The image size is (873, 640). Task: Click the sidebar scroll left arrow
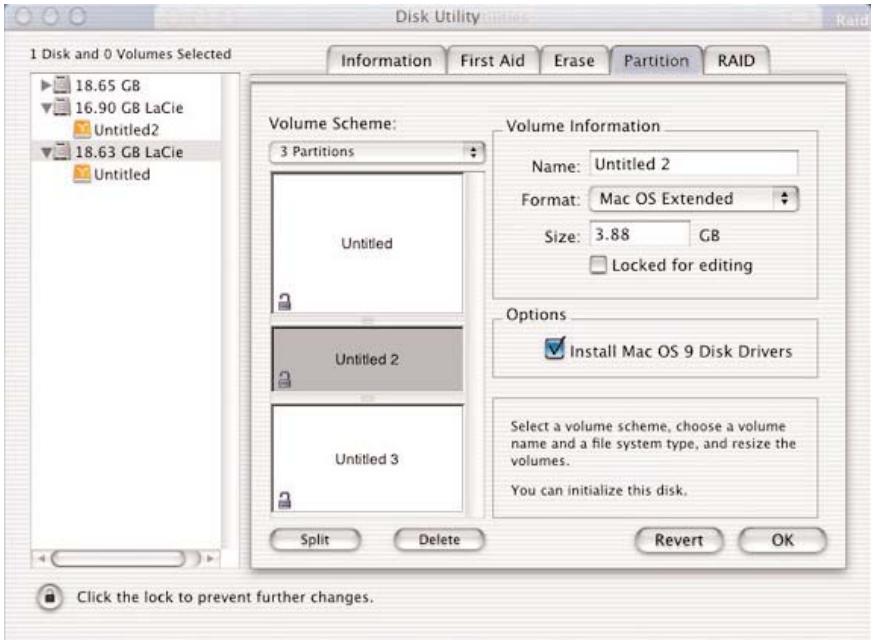(x=41, y=558)
